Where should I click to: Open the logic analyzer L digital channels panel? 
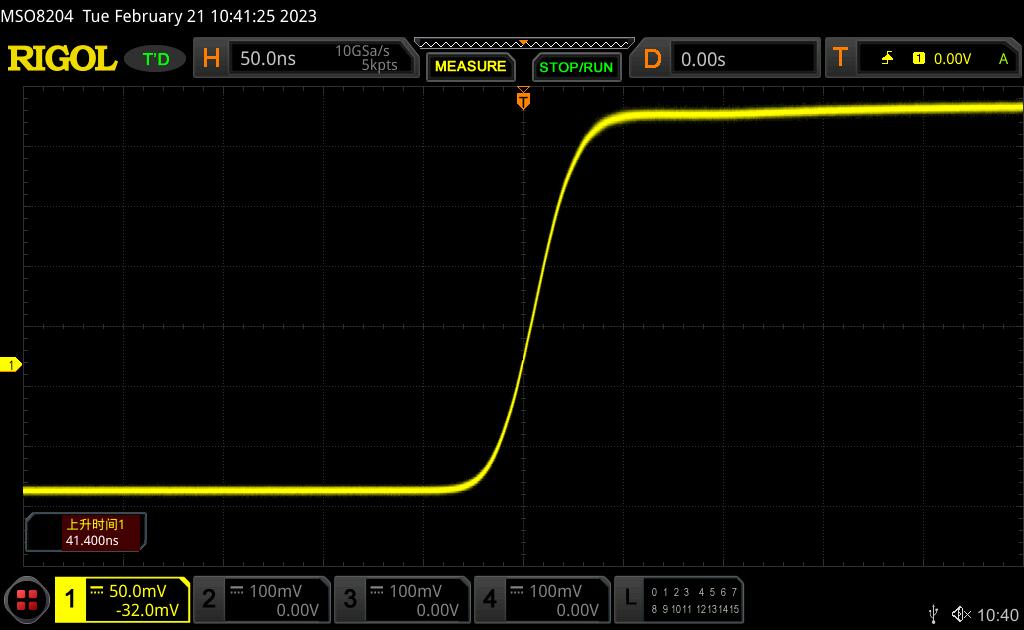[x=679, y=600]
